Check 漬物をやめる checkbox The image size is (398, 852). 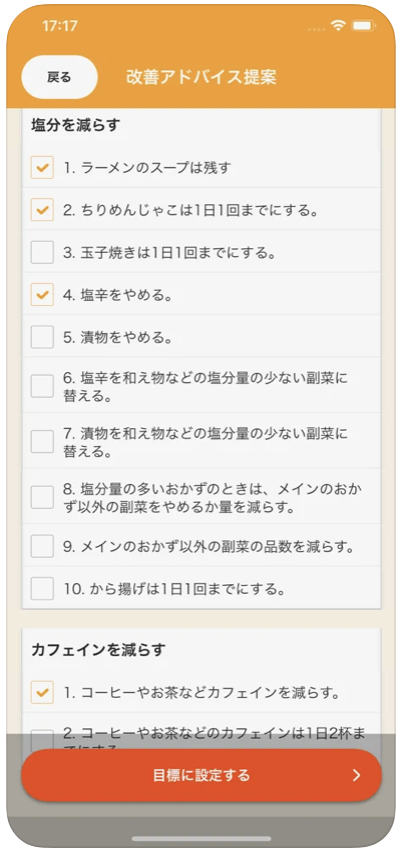point(42,337)
